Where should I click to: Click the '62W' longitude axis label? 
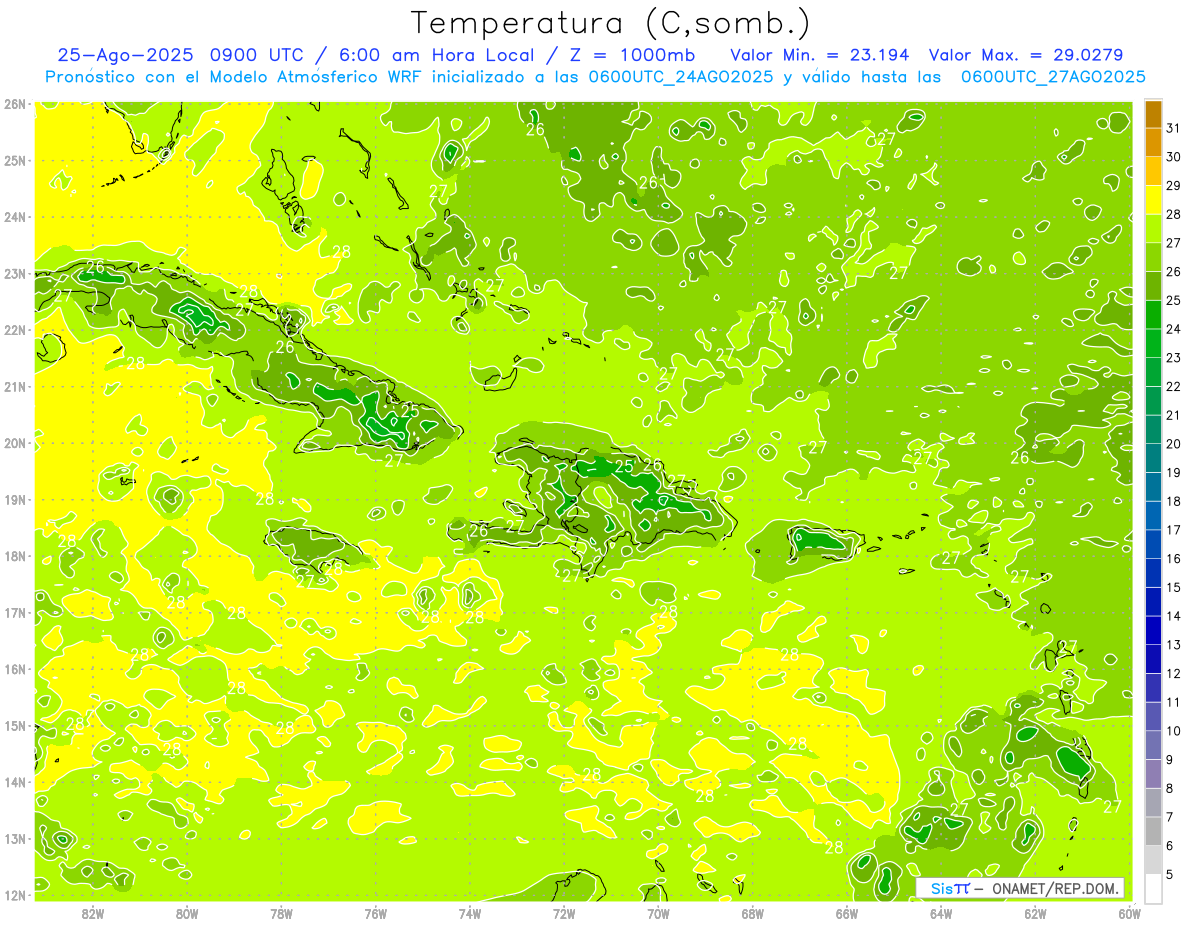pos(1035,912)
